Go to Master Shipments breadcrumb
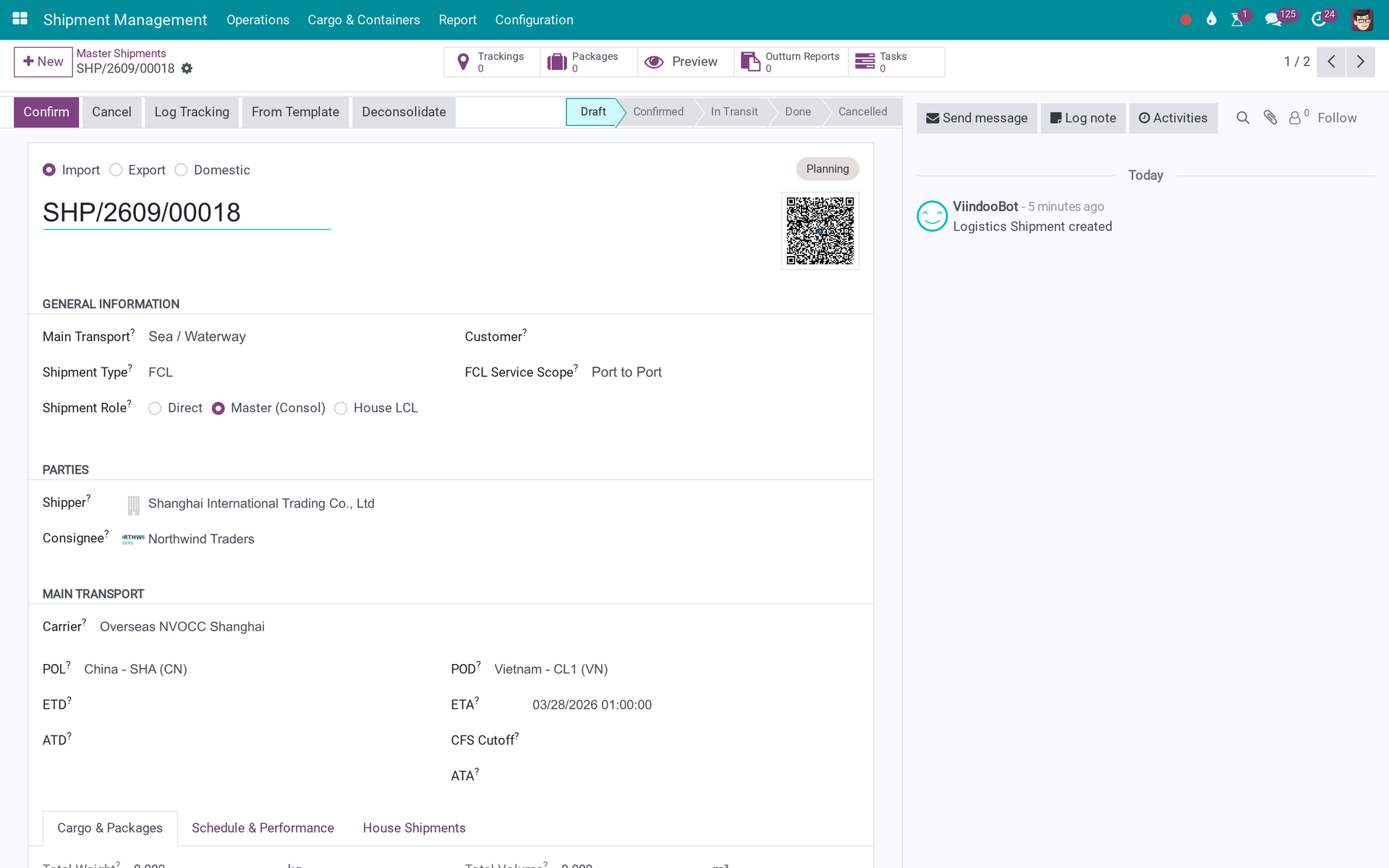The image size is (1389, 868). [122, 54]
